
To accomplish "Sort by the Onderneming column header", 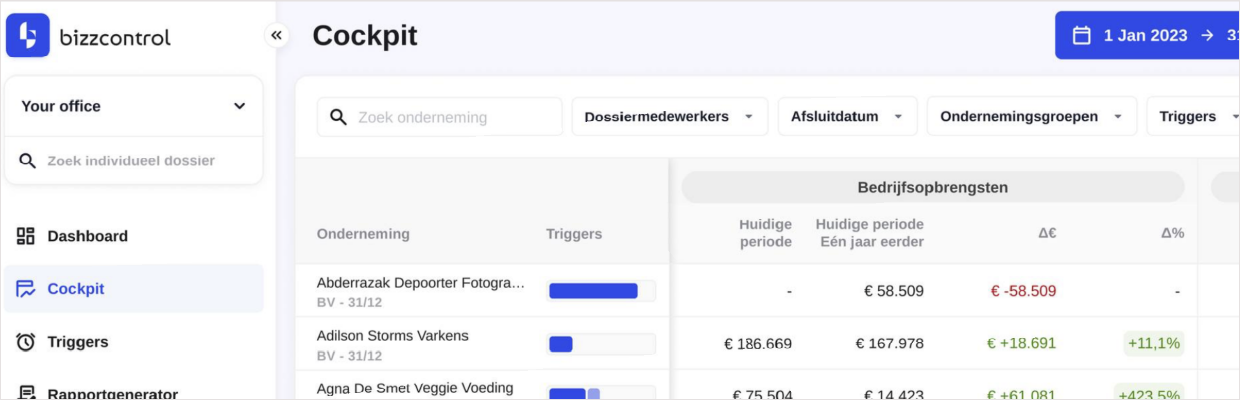I will (363, 234).
